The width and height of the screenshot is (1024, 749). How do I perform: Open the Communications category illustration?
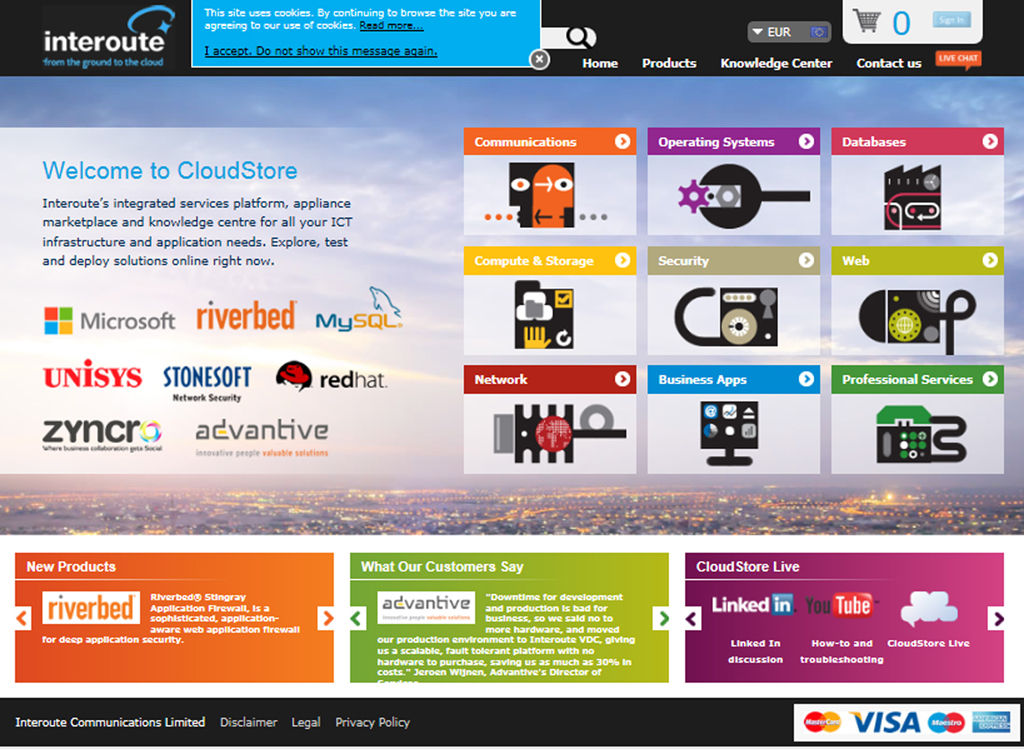(549, 195)
